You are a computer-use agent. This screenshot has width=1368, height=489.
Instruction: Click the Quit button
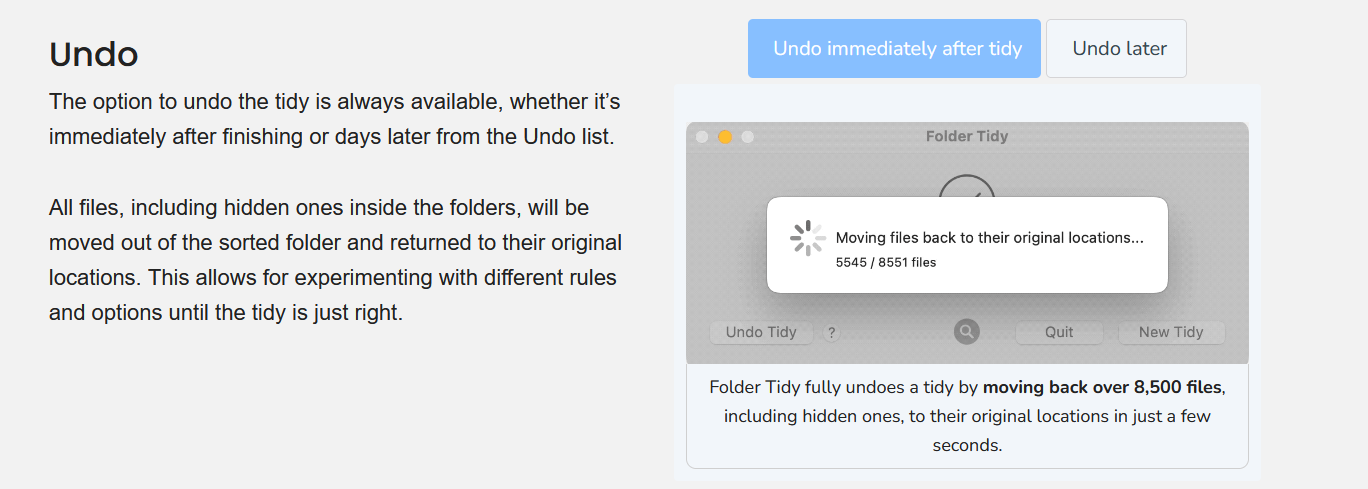(1059, 332)
